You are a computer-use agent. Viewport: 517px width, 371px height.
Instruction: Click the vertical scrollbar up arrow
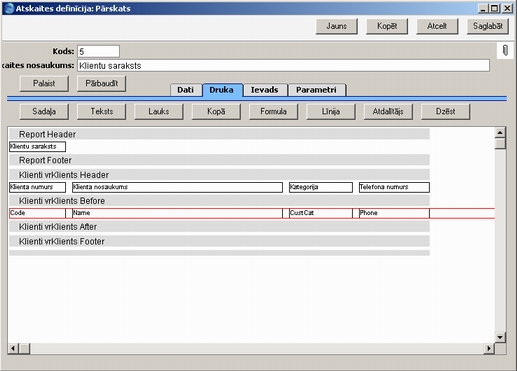(500, 133)
